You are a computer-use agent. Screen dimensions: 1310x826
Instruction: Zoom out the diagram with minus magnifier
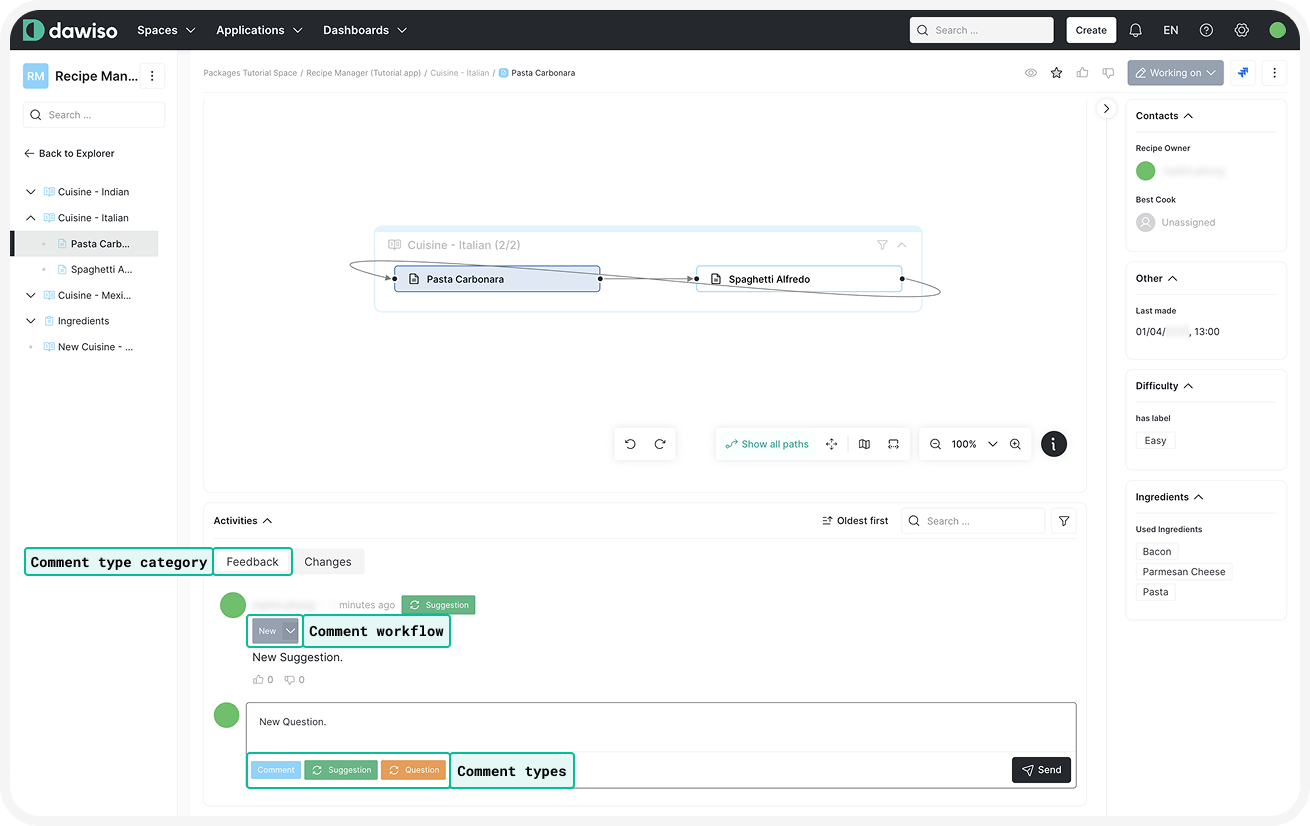935,444
